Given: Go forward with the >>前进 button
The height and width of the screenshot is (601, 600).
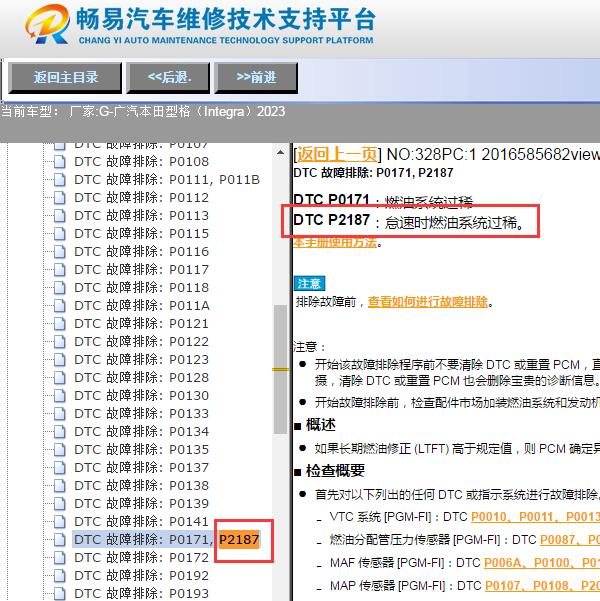Looking at the screenshot, I should (x=256, y=78).
